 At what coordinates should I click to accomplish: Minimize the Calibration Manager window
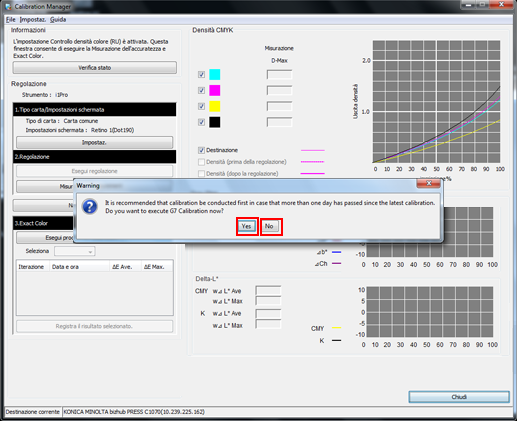469,5
